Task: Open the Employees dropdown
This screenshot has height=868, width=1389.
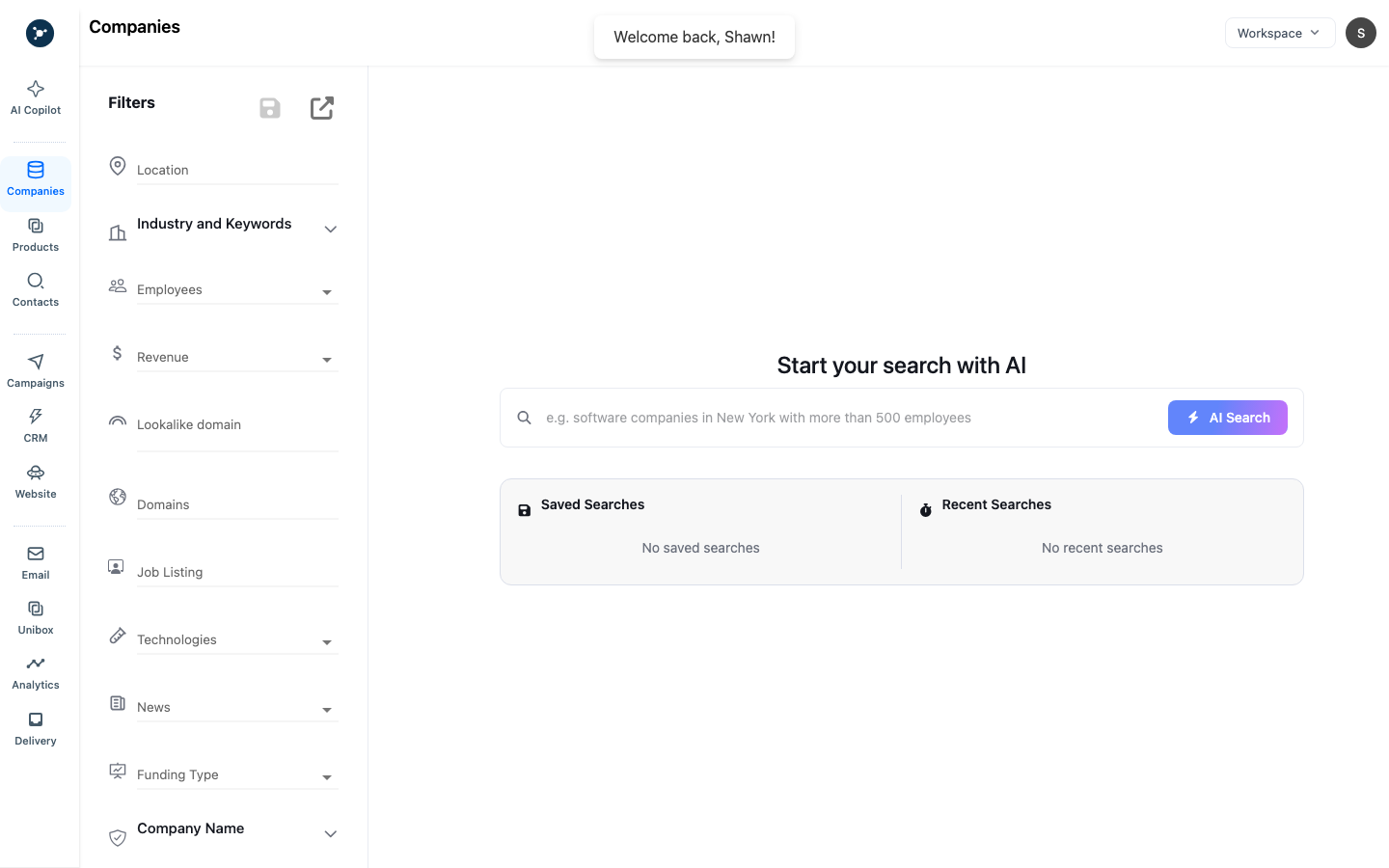Action: click(327, 292)
